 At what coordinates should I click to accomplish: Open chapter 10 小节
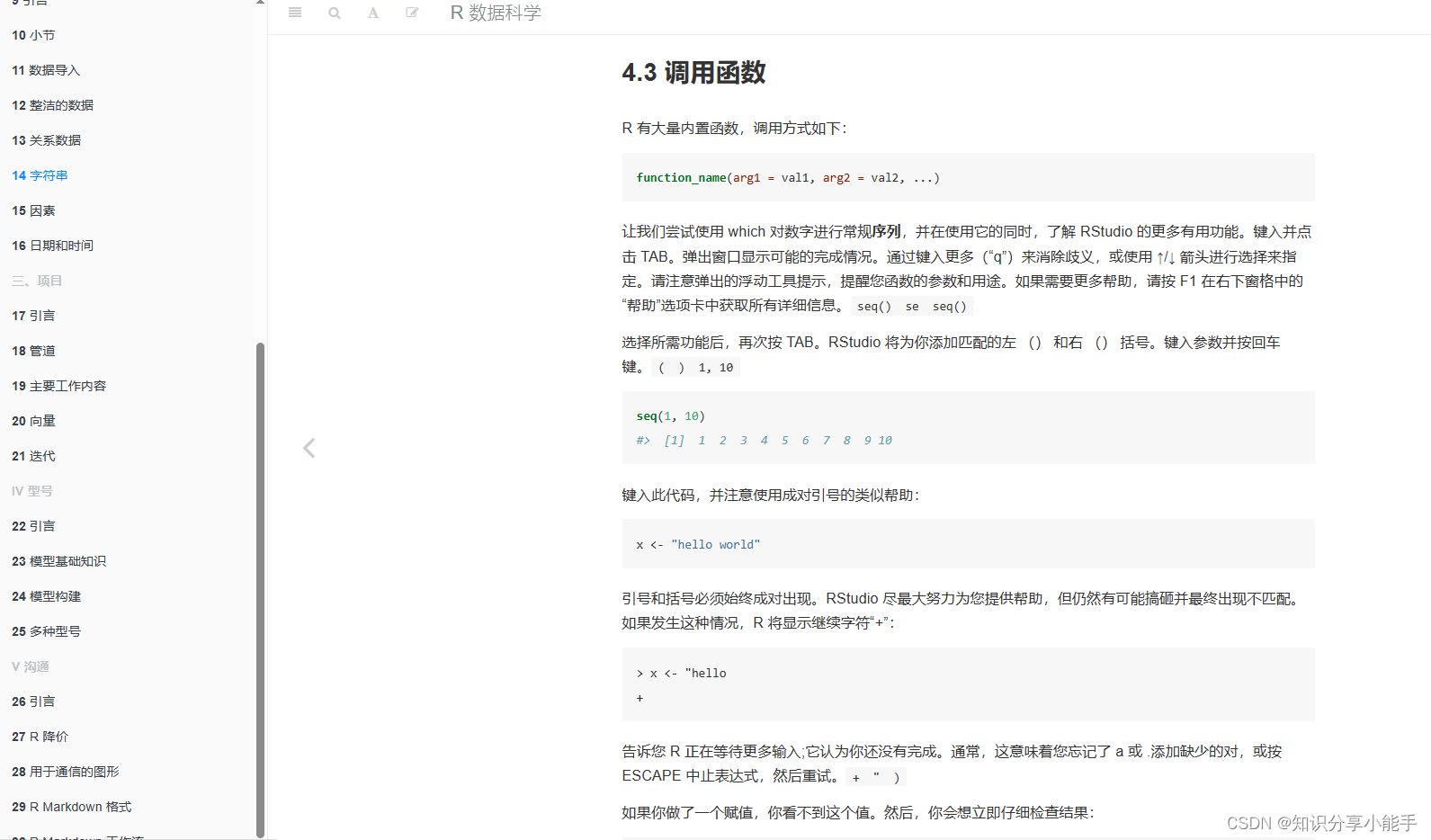pos(33,35)
